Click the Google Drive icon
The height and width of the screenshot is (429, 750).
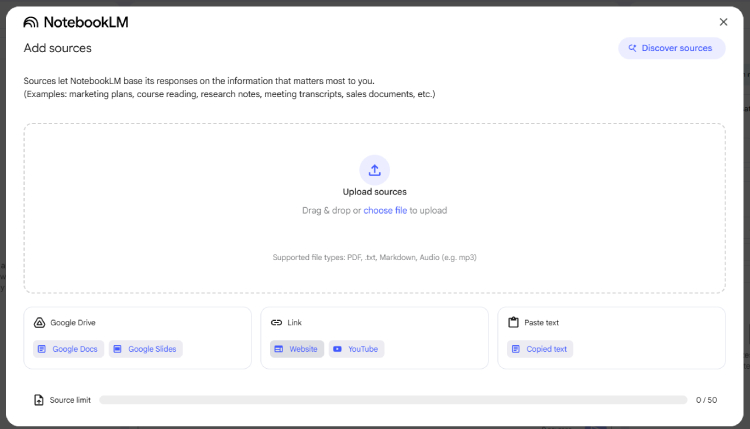click(39, 323)
